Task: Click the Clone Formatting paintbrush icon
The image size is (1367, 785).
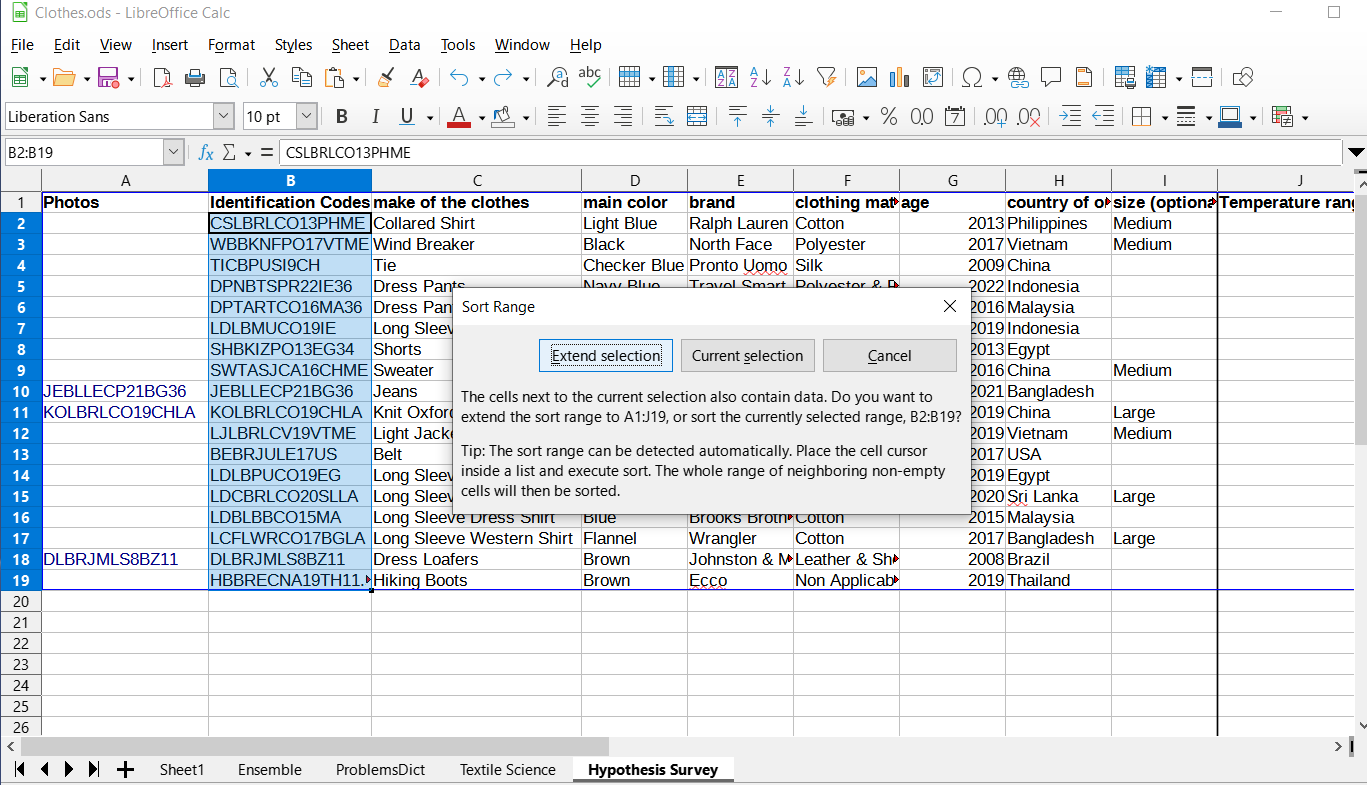Action: tap(386, 77)
